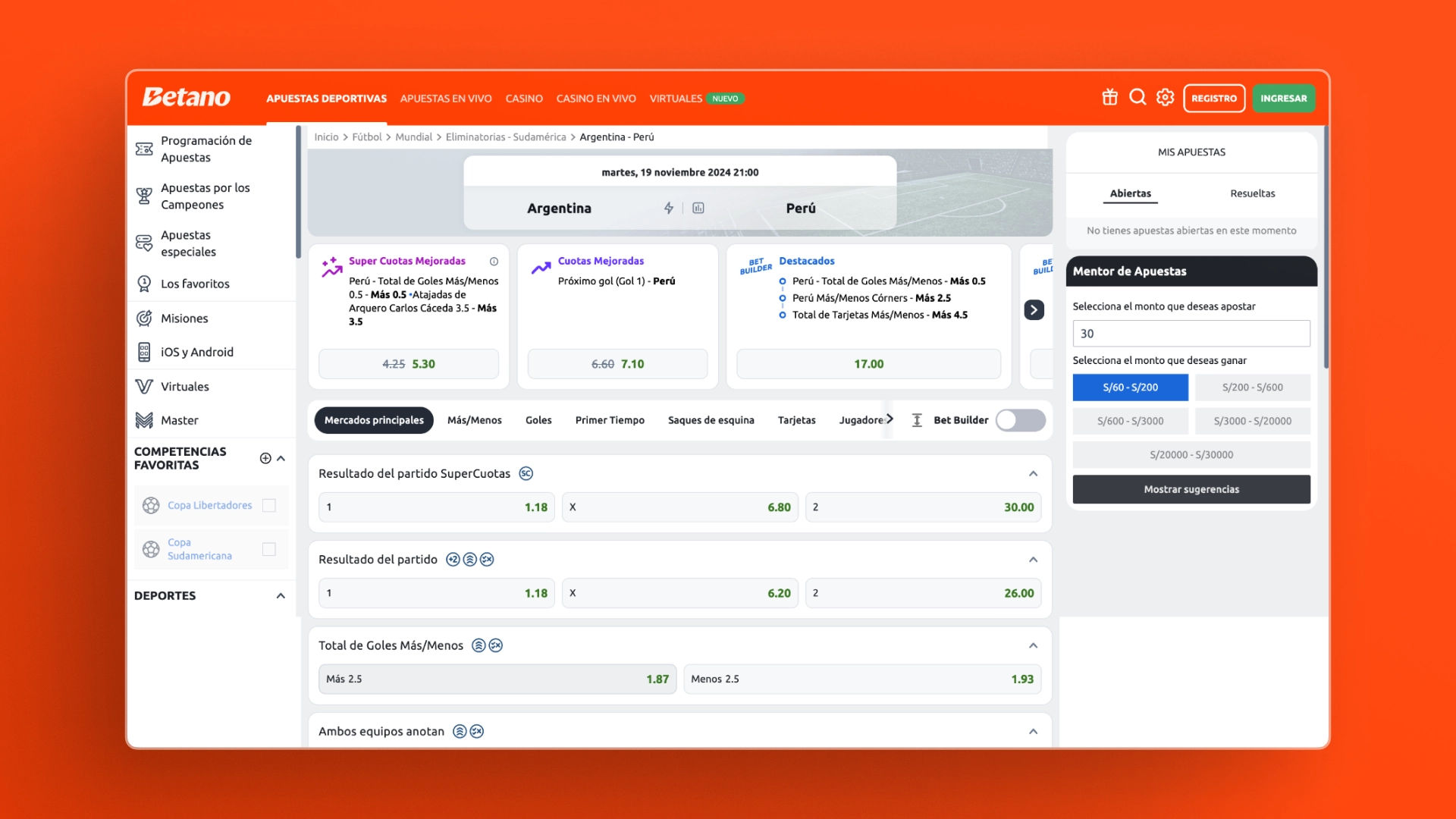The image size is (1456, 819).
Task: Select the S/60 - S/200 win range
Action: tap(1130, 388)
